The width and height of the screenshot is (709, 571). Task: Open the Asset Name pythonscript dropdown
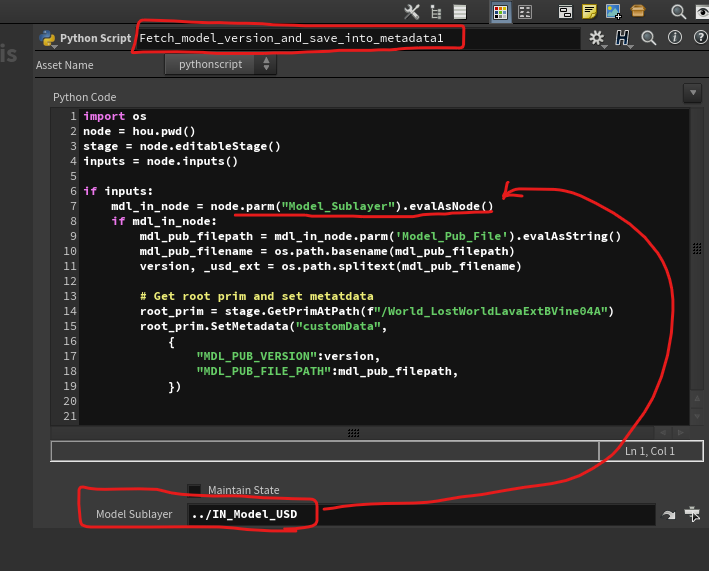(x=220, y=64)
